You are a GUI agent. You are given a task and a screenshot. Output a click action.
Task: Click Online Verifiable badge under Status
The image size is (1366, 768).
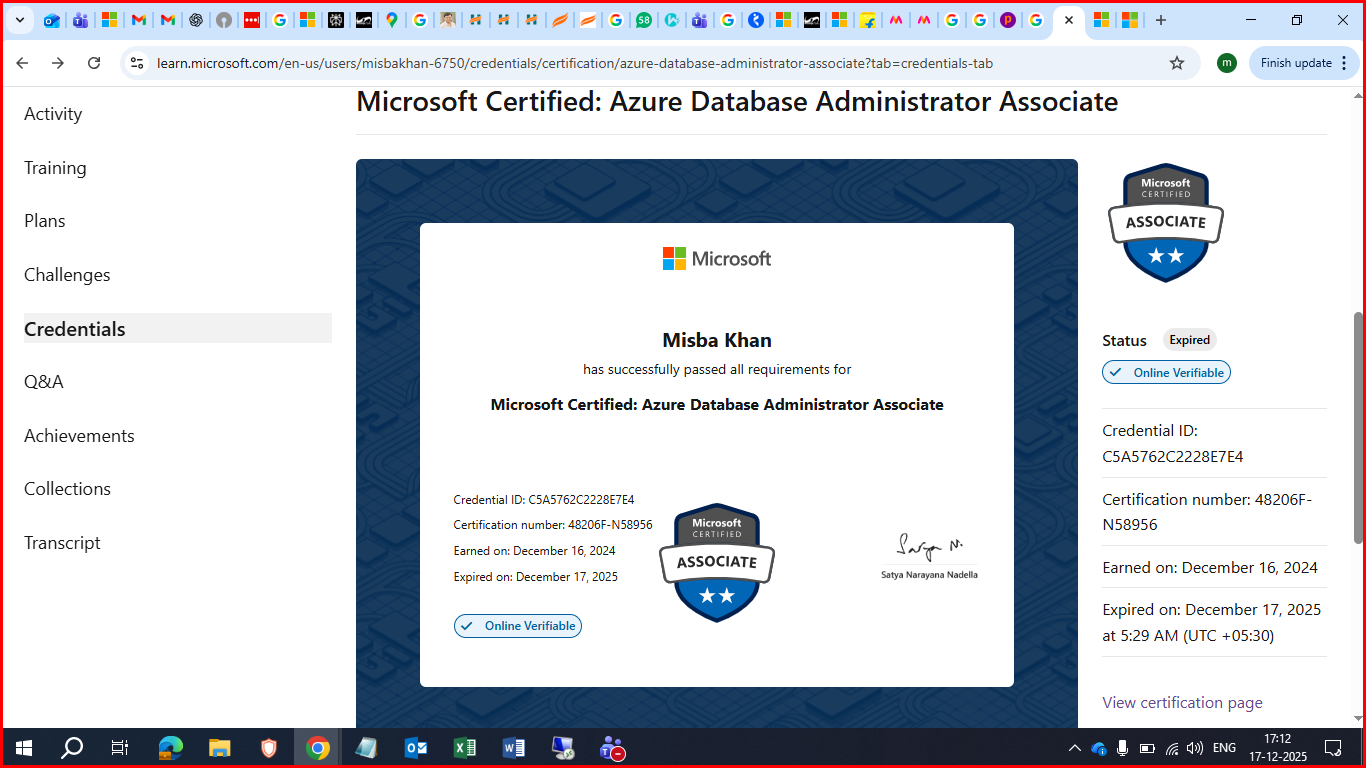pyautogui.click(x=1166, y=372)
